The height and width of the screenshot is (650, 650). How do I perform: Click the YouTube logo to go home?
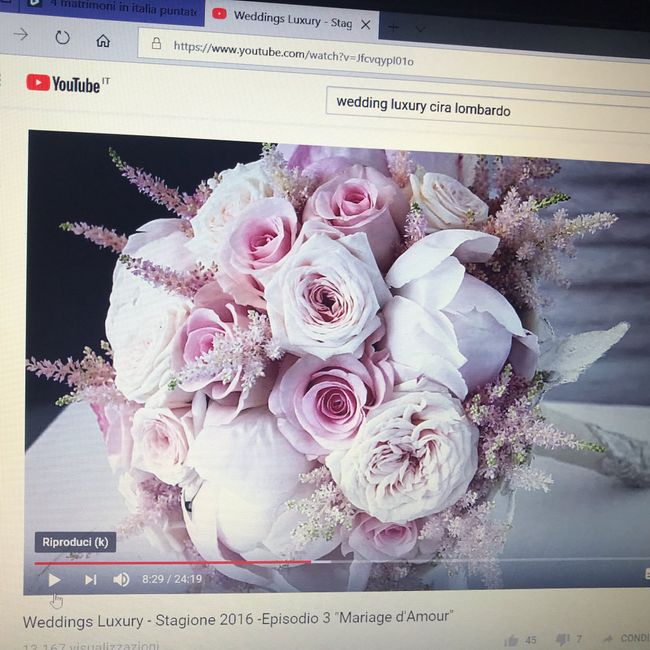tap(66, 84)
